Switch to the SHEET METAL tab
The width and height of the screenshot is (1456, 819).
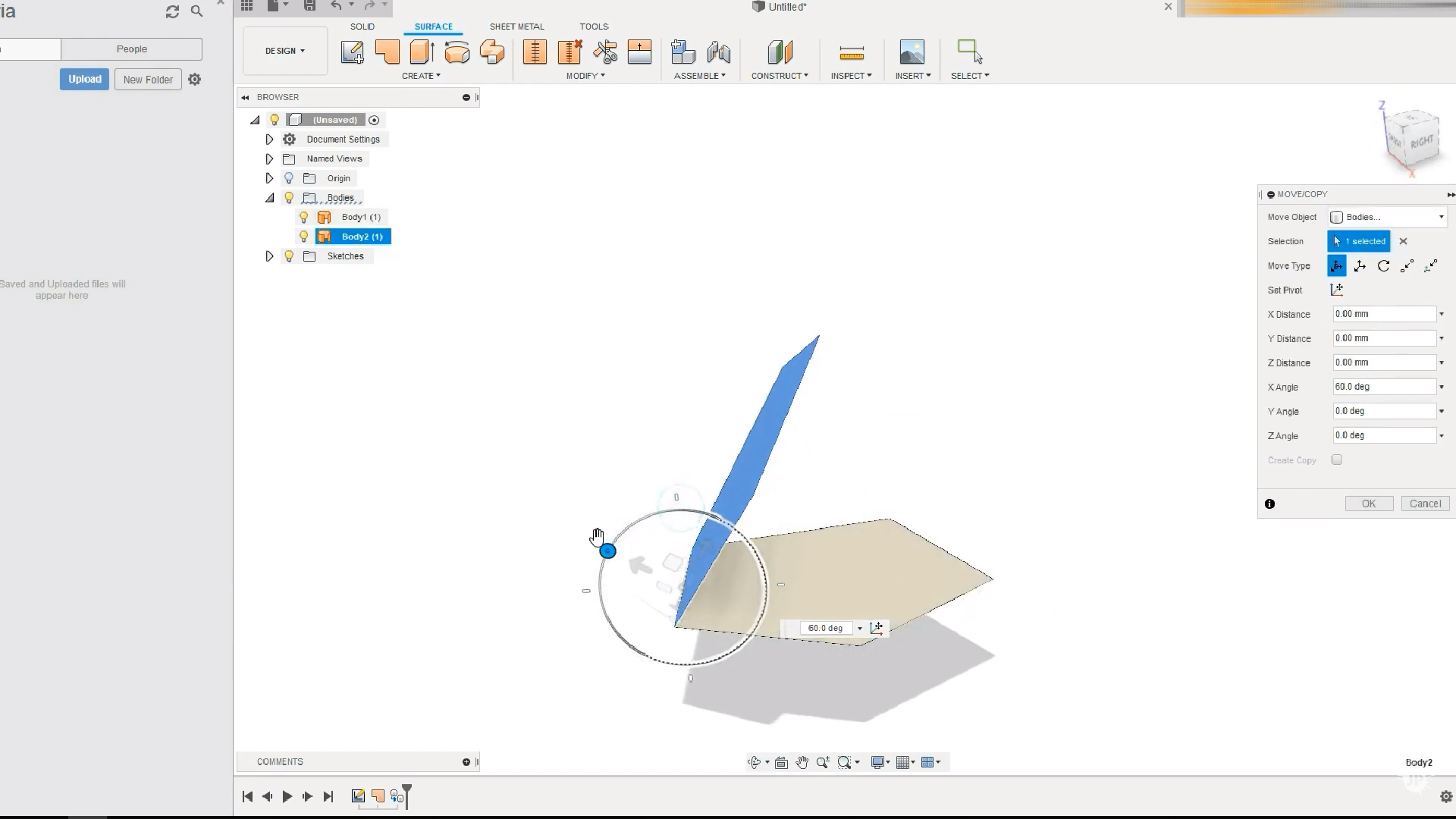click(516, 27)
